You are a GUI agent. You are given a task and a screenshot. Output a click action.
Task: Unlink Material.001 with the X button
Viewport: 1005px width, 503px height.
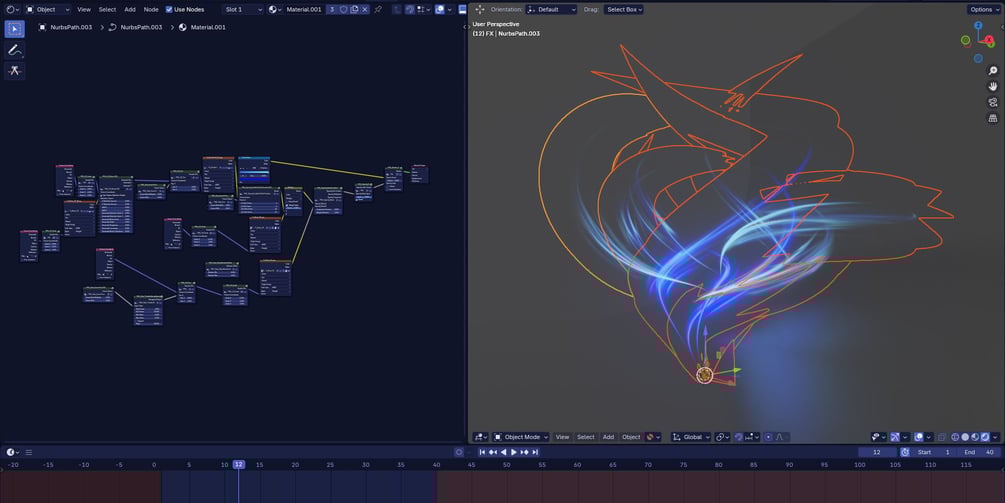(x=365, y=10)
